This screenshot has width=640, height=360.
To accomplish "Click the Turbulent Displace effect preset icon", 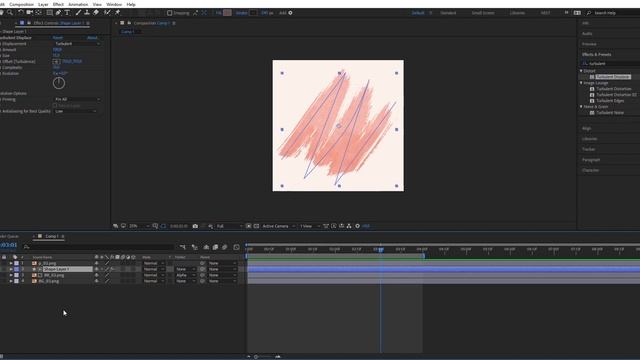I will (x=592, y=77).
